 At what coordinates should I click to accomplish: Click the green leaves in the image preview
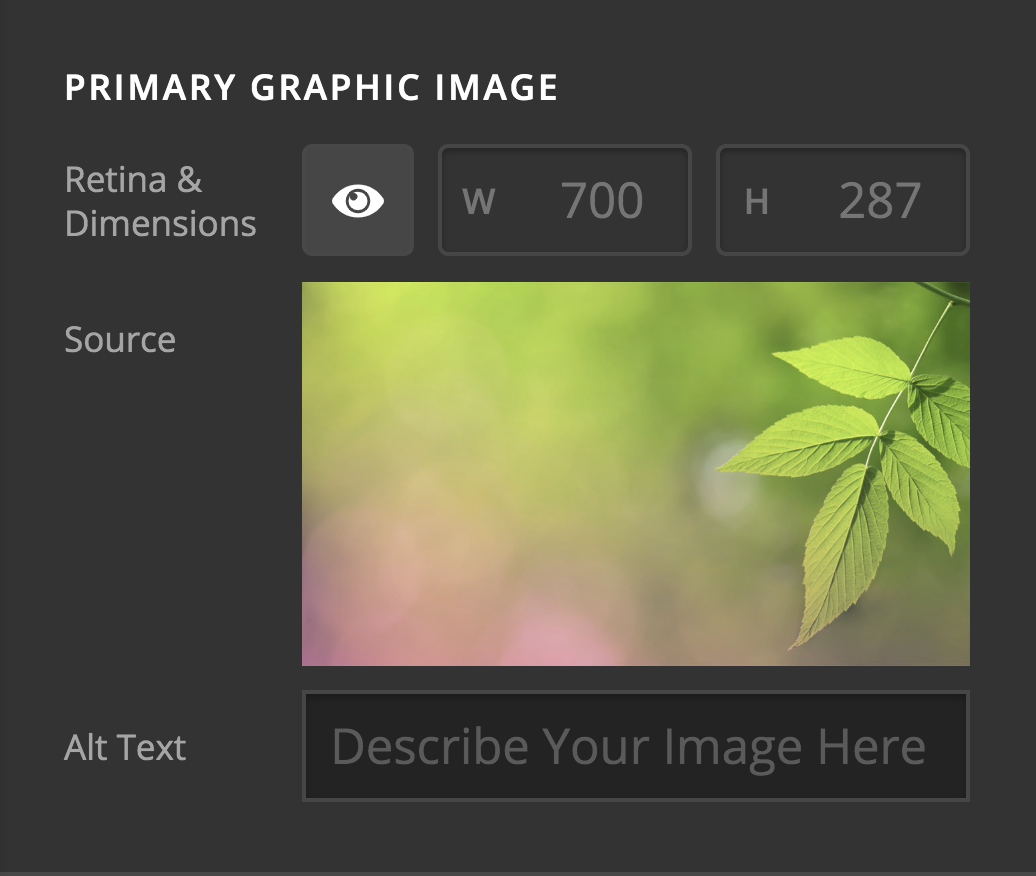pyautogui.click(x=870, y=450)
